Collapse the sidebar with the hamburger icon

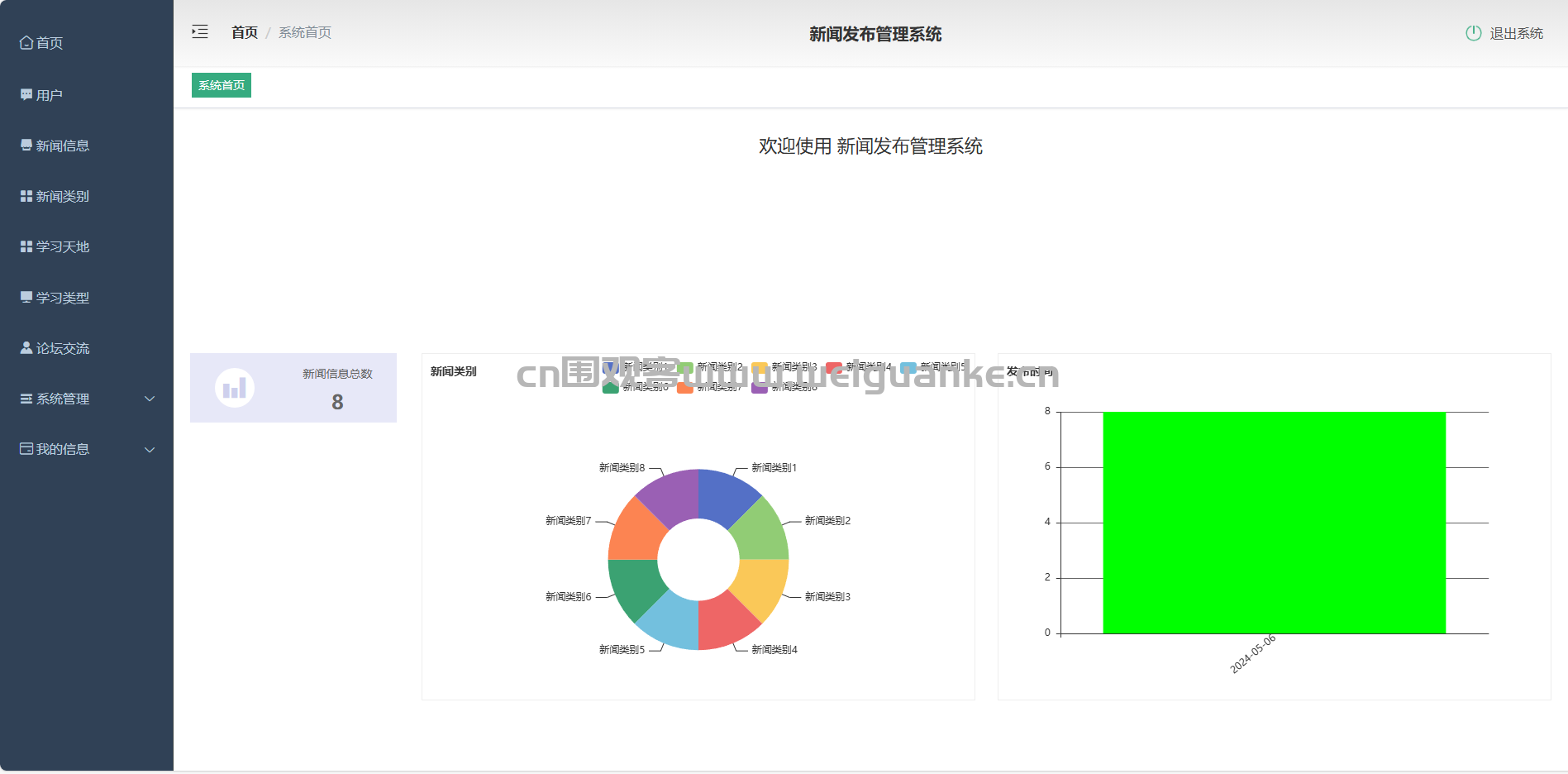[200, 32]
